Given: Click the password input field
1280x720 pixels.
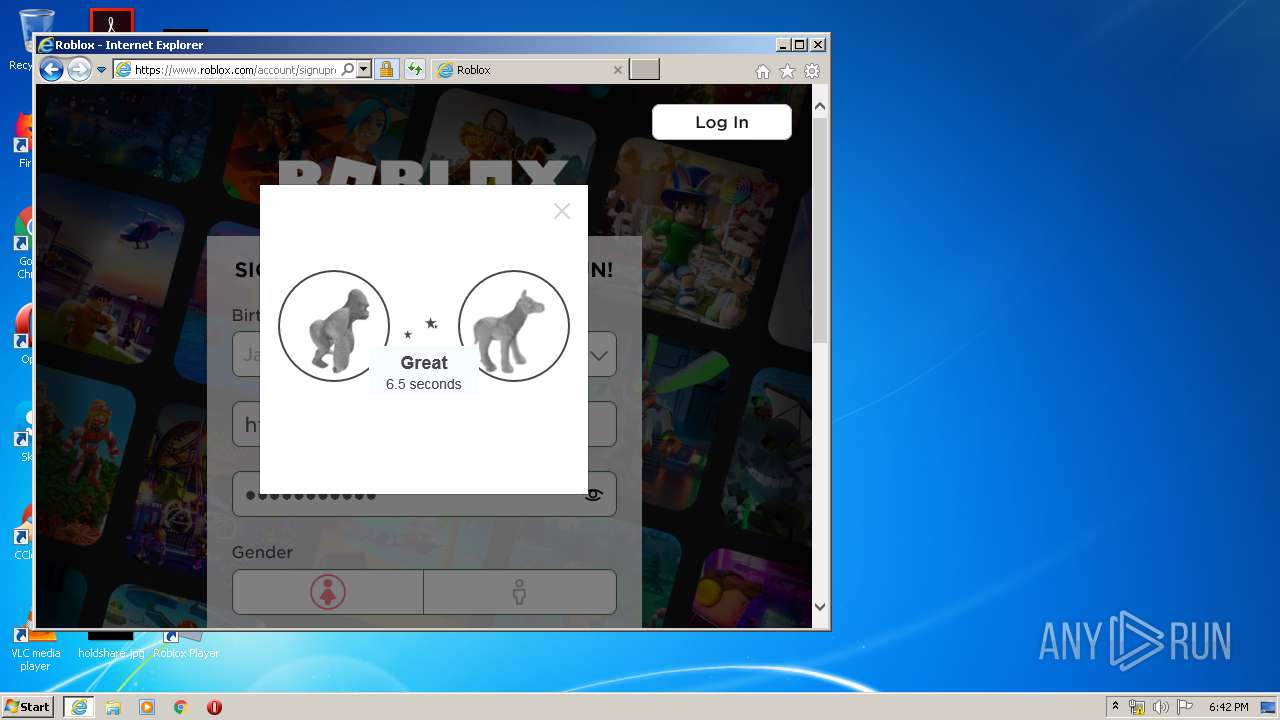Looking at the screenshot, I should 424,494.
